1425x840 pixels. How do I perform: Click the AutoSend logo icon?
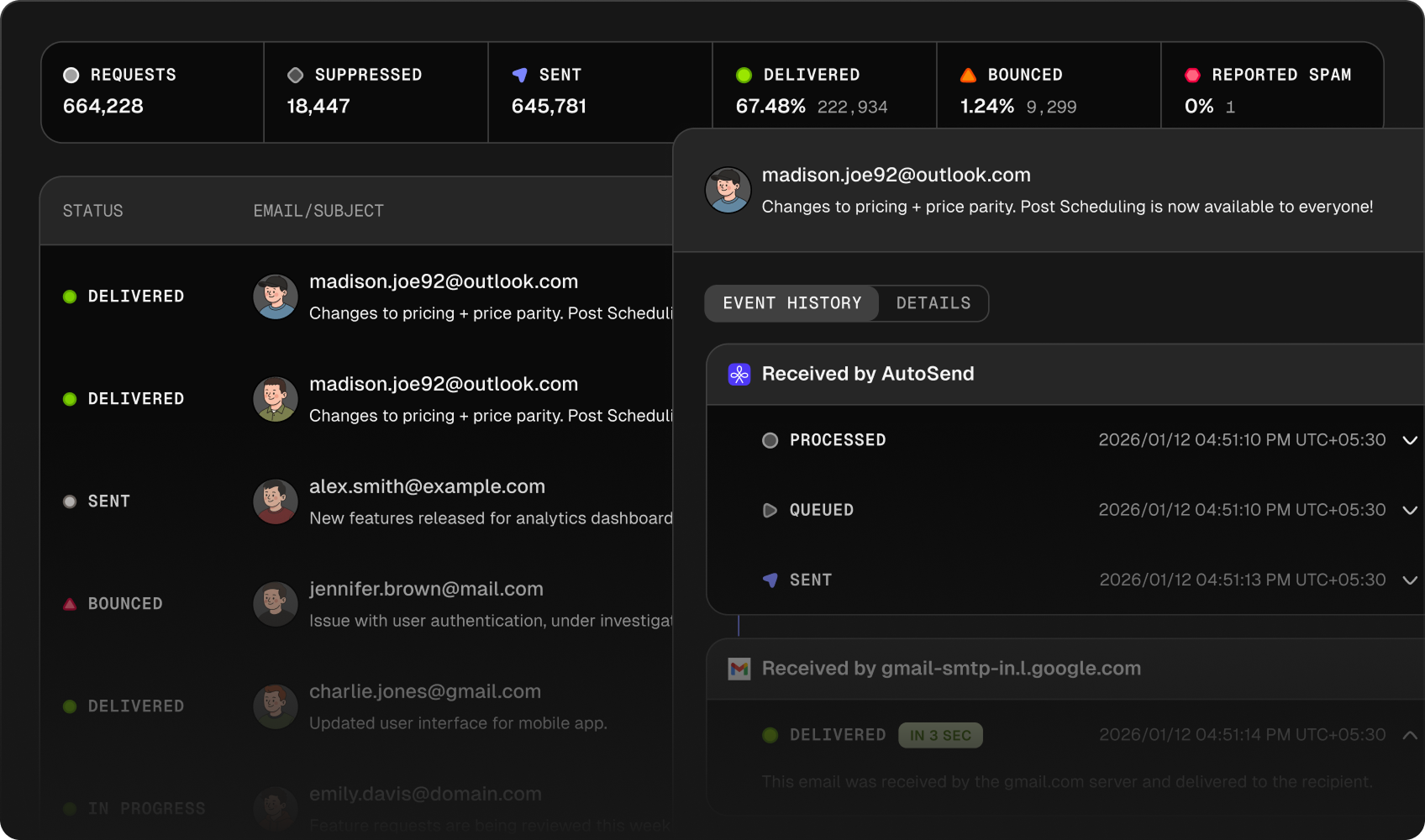[739, 374]
